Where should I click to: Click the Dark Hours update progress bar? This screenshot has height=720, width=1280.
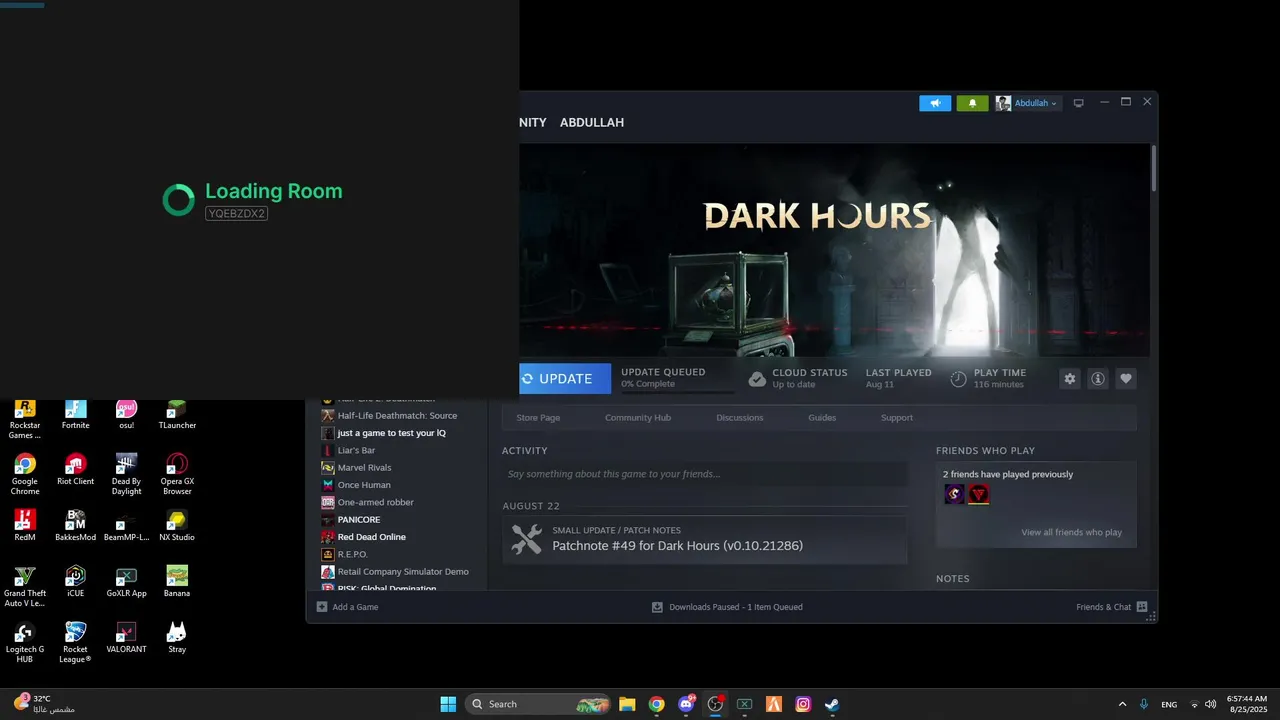tap(677, 391)
